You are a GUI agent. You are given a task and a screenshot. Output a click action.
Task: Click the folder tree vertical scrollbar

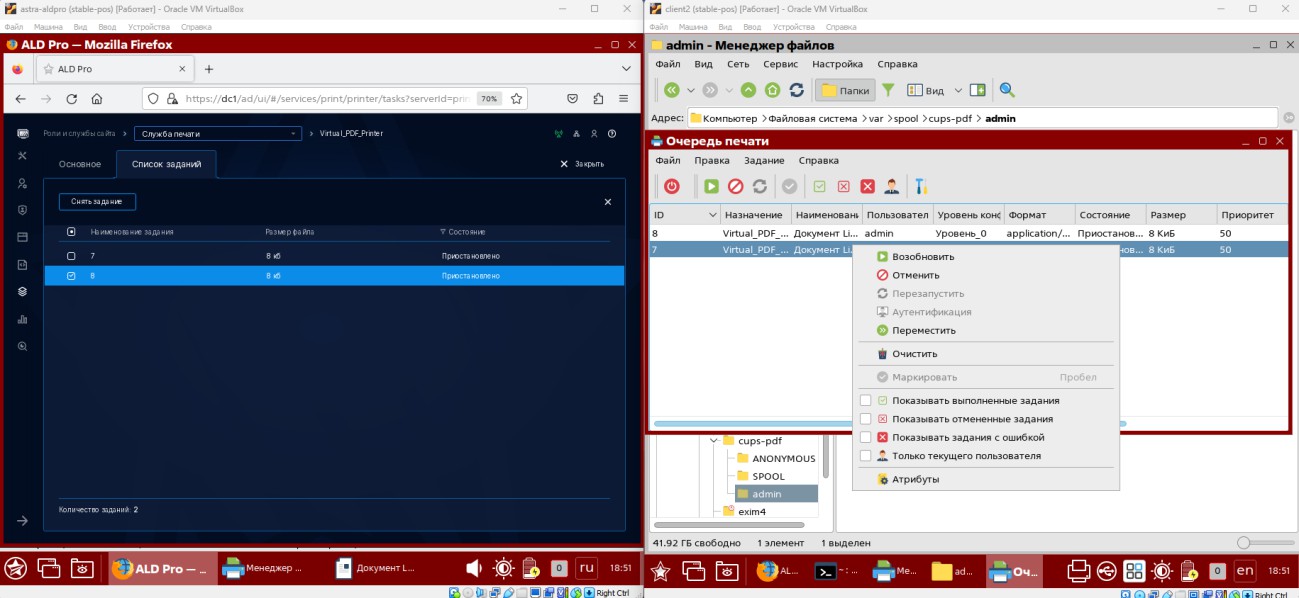(825, 455)
